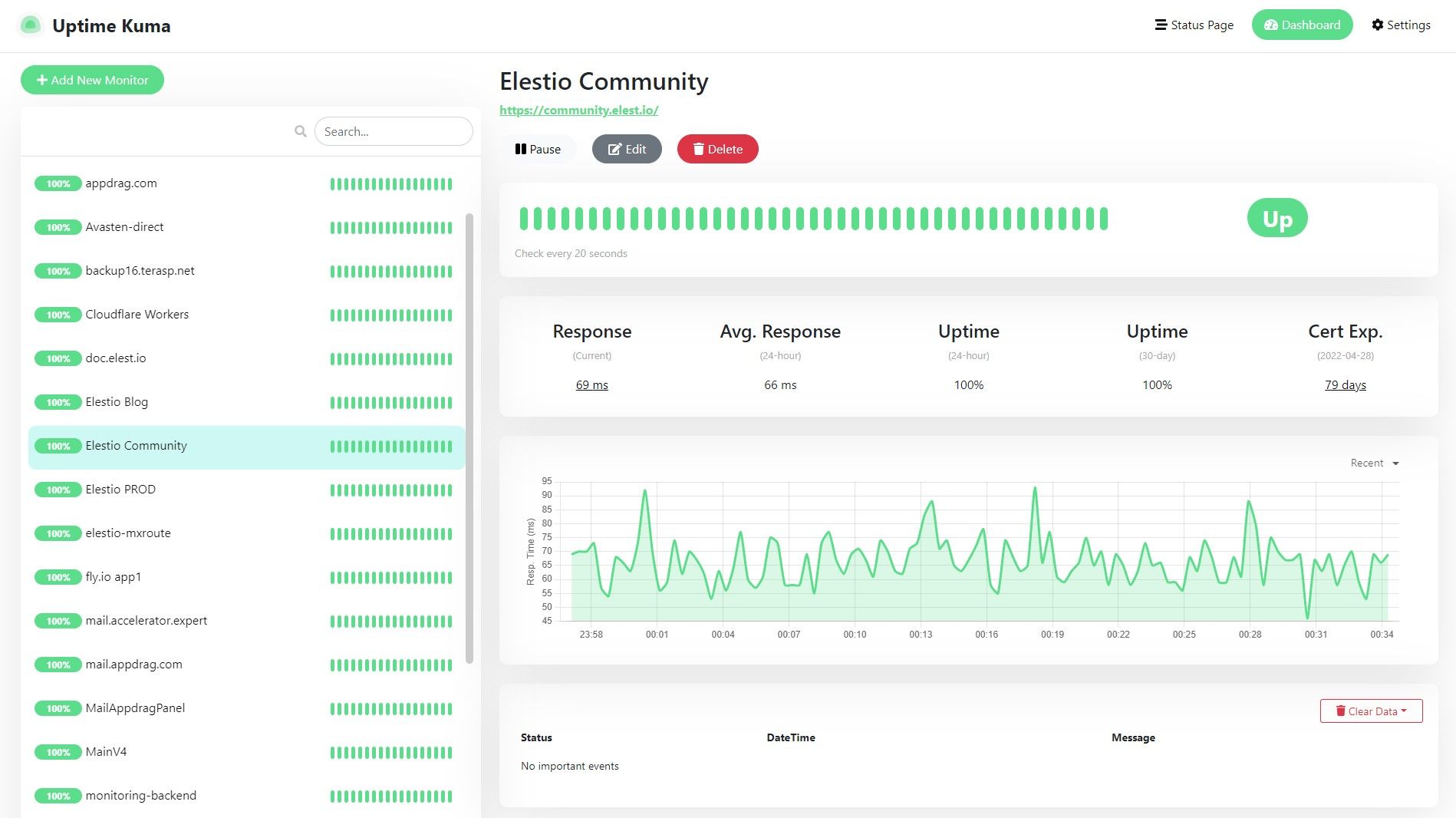Click the 100% badge beside appdrag.com
Screen dimensions: 1456x818
pos(58,183)
